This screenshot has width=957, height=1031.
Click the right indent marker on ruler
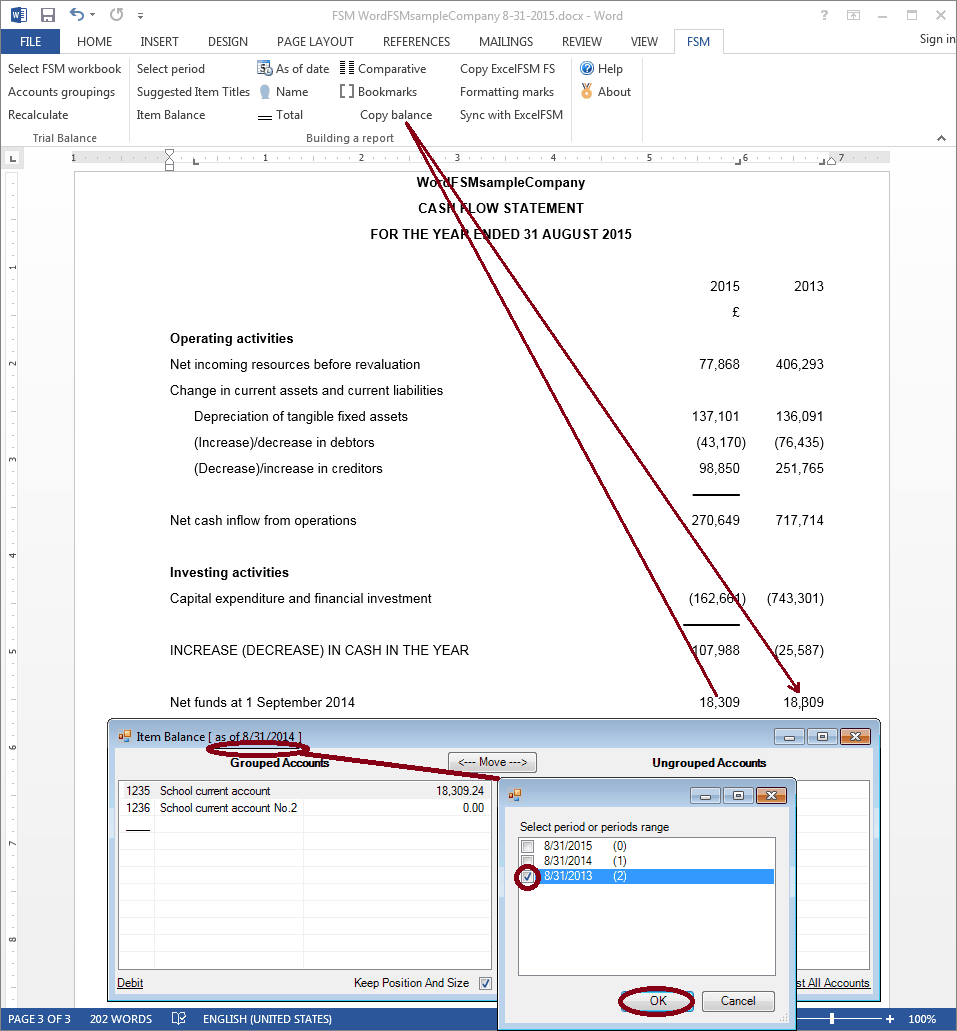[x=831, y=160]
